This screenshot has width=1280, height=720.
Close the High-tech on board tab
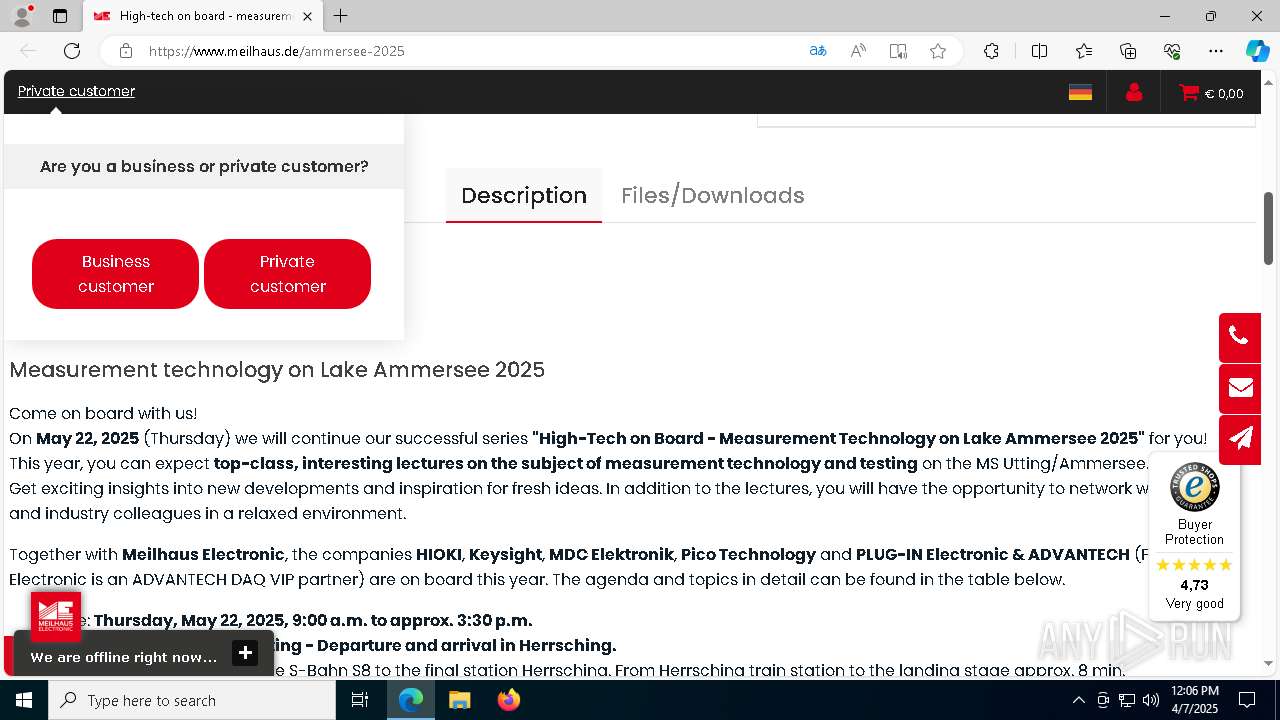tap(307, 16)
